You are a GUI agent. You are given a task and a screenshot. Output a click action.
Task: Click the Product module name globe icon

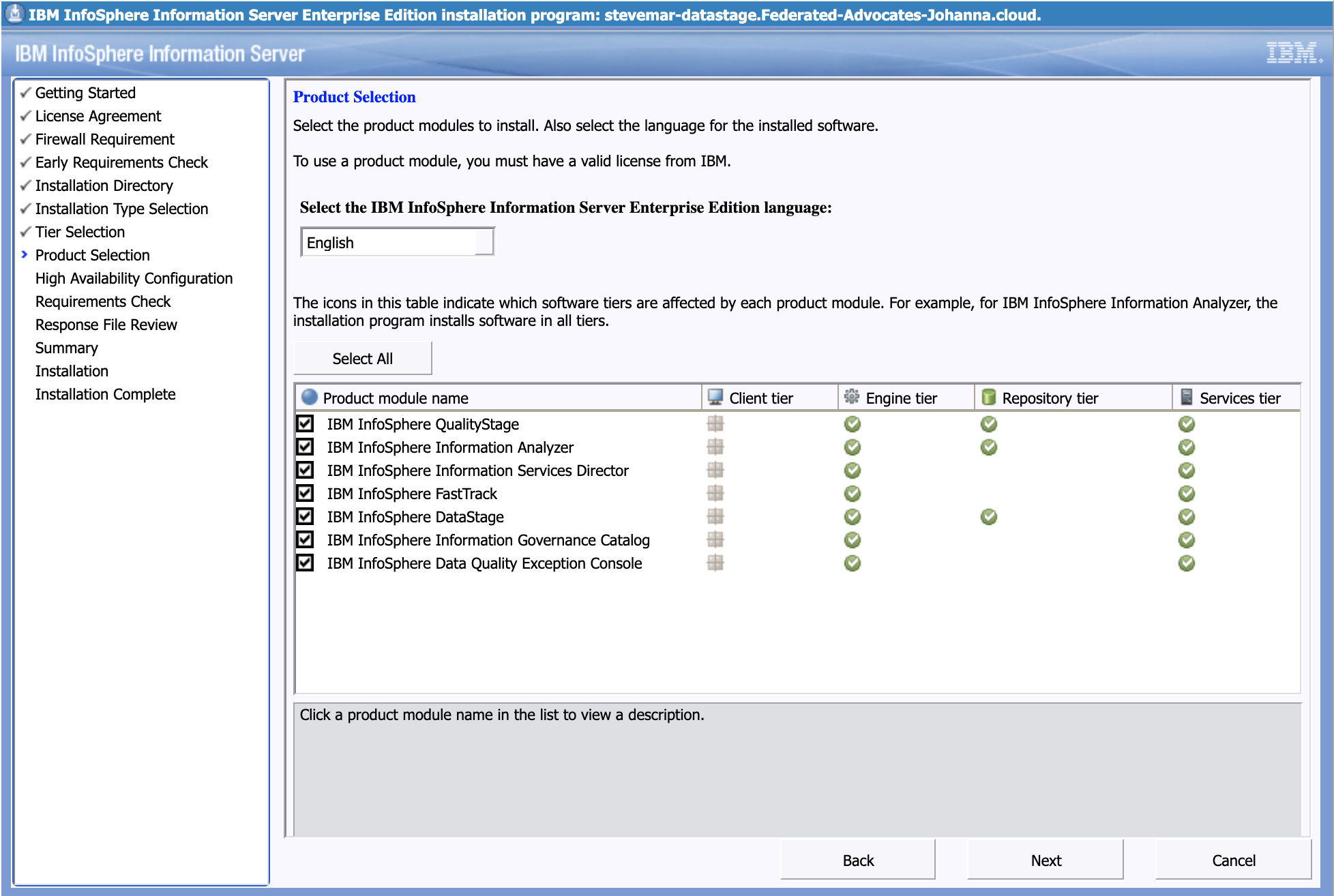(x=310, y=397)
